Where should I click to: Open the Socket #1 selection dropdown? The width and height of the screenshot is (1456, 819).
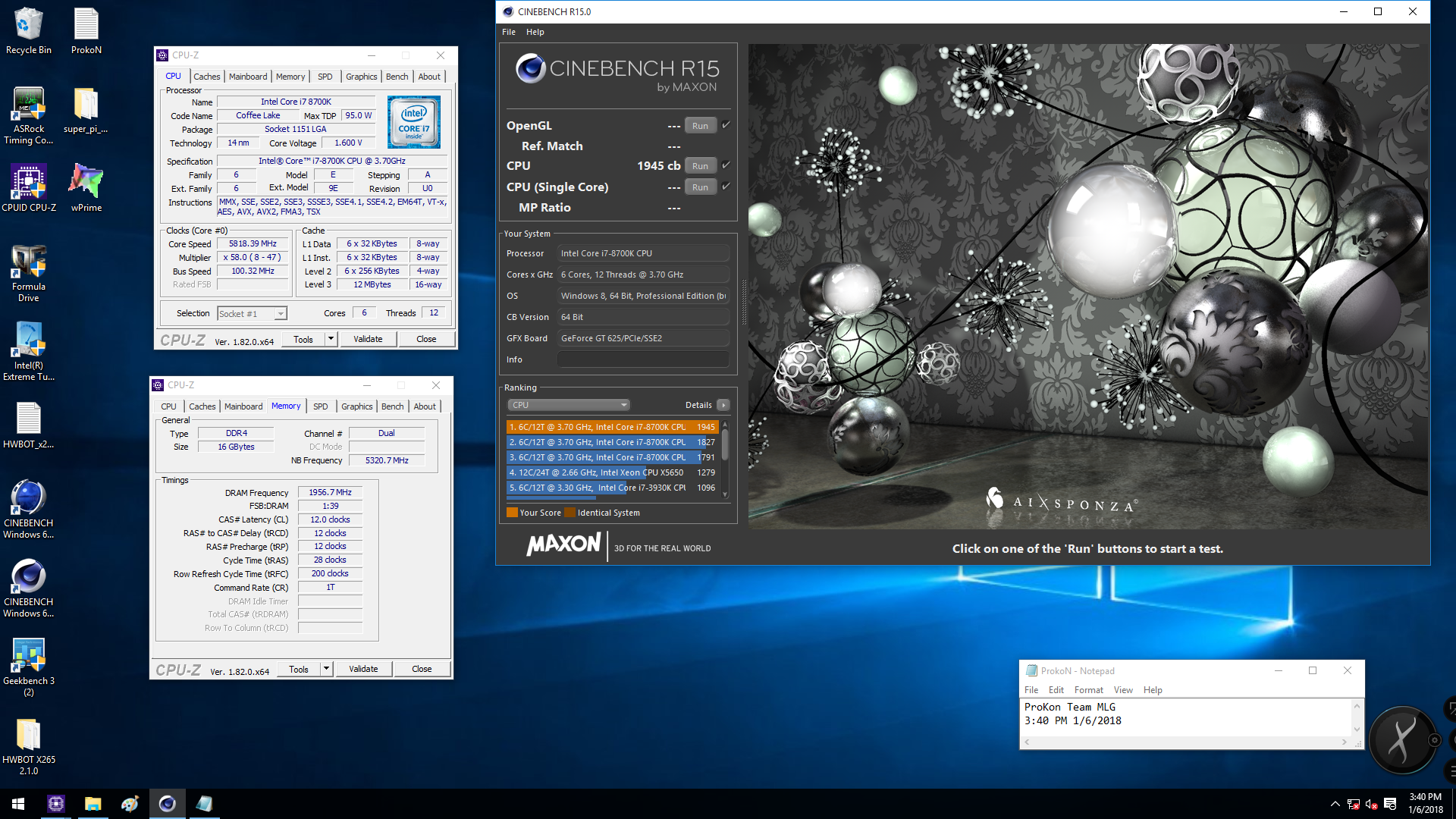pyautogui.click(x=252, y=314)
